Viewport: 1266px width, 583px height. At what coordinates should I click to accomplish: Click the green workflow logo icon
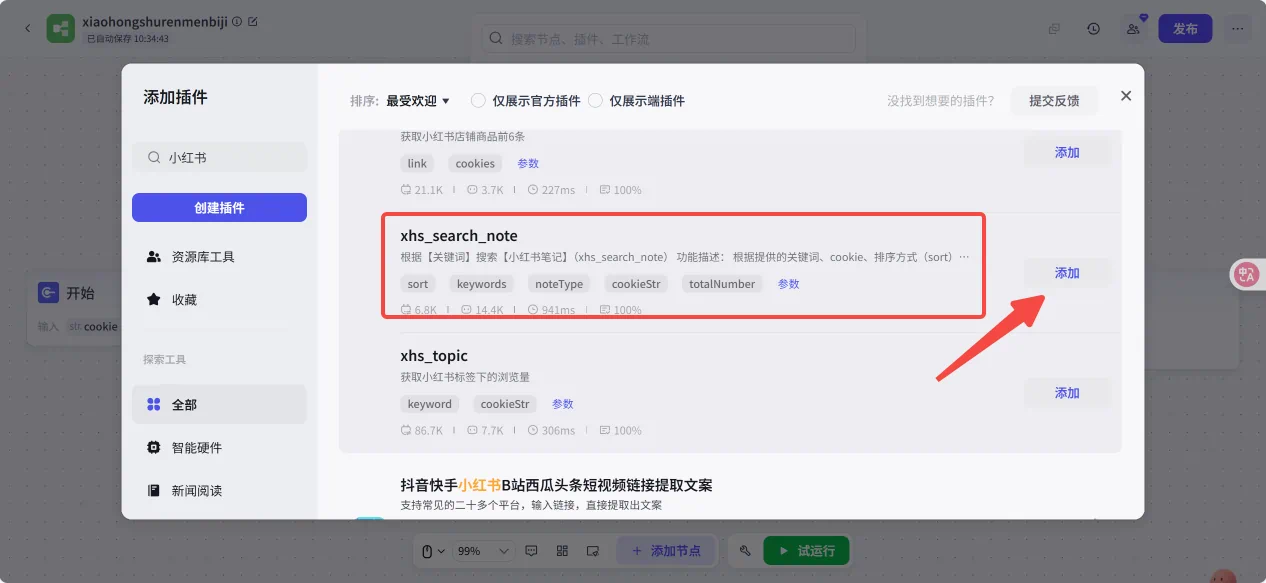coord(61,29)
